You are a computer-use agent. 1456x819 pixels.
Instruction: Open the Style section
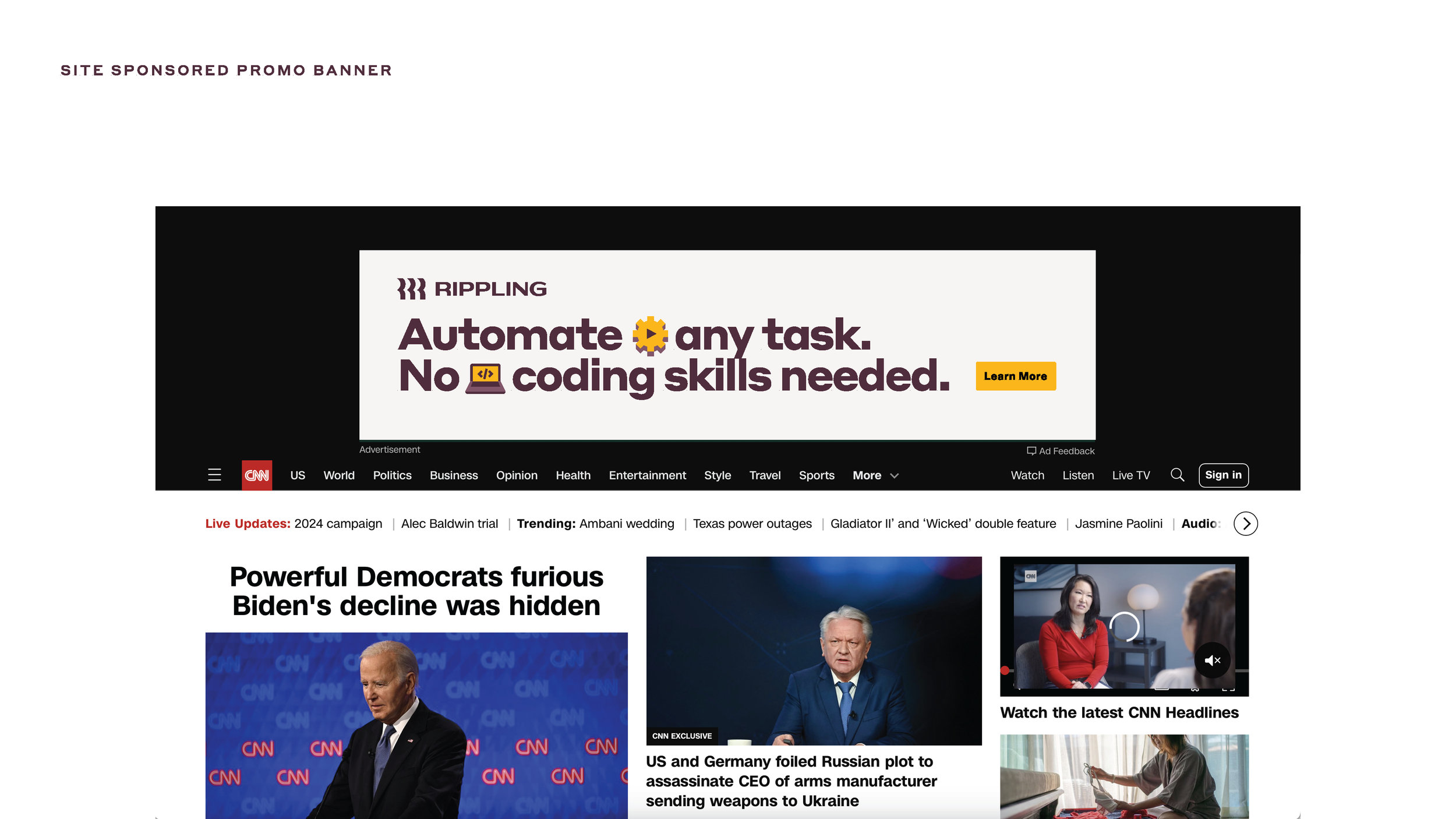718,475
